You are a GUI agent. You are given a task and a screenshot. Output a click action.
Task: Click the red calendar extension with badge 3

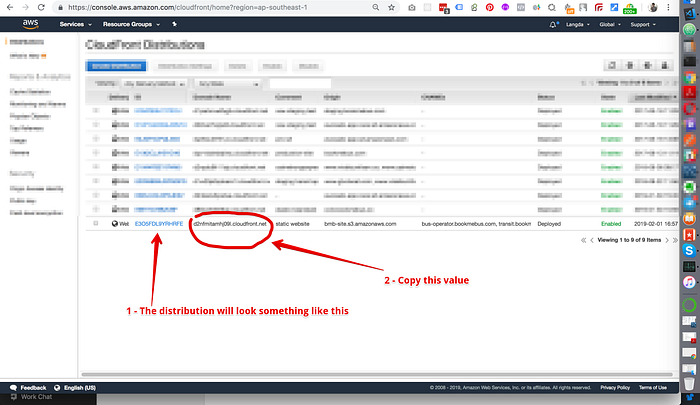[x=444, y=8]
